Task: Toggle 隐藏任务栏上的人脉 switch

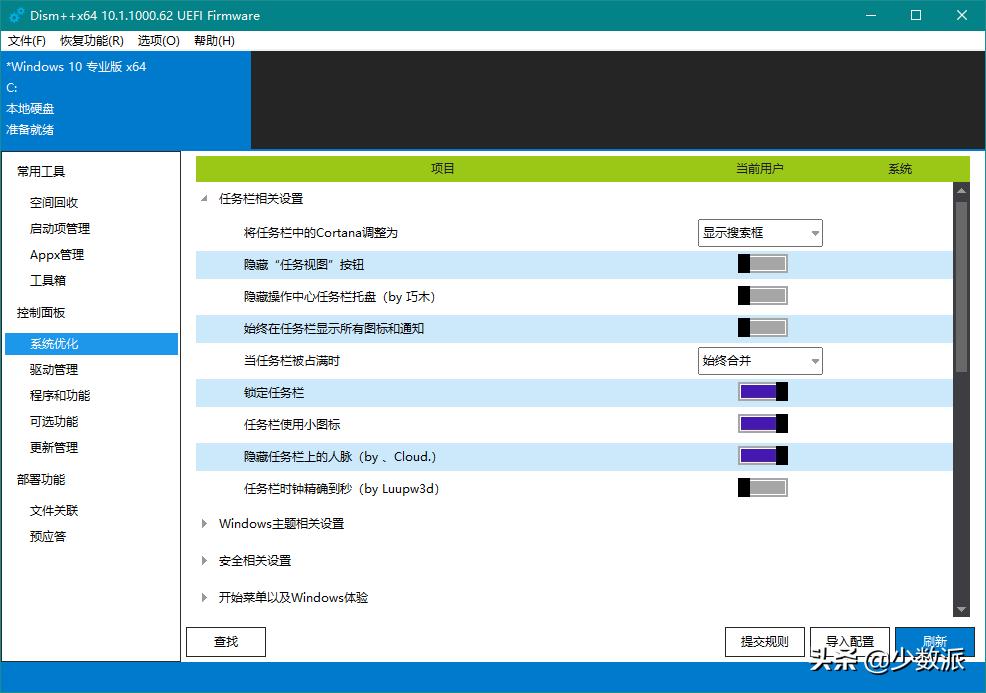Action: tap(762, 455)
